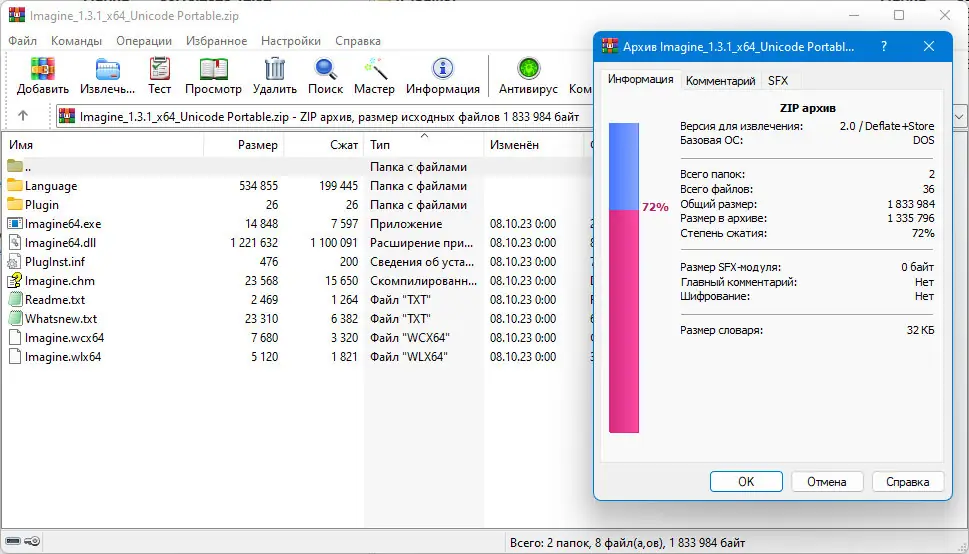Sort the list by Тип column
Image resolution: width=969 pixels, height=554 pixels.
pos(424,145)
